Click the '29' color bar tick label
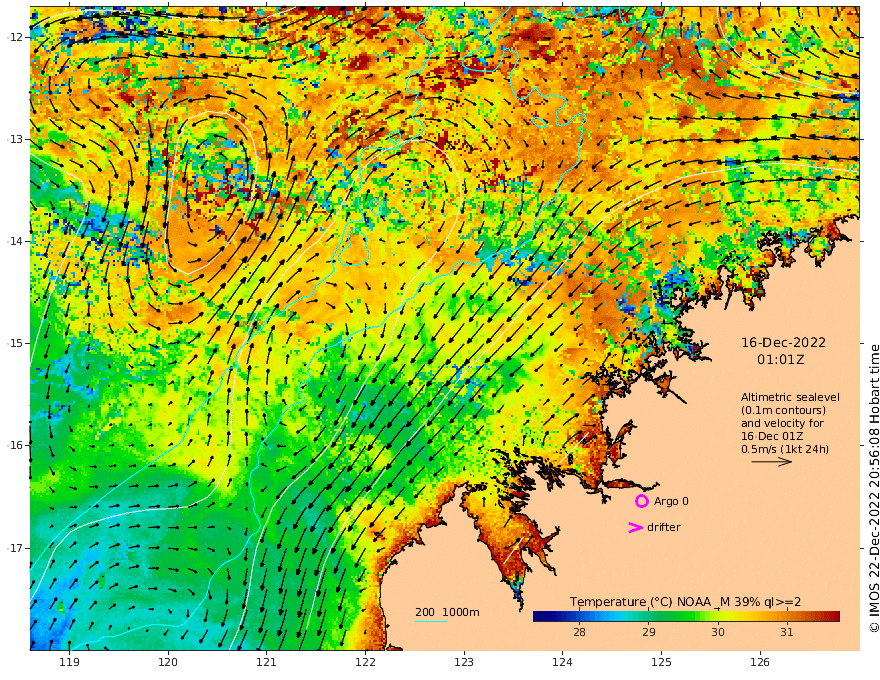This screenshot has width=880, height=680. tap(649, 632)
